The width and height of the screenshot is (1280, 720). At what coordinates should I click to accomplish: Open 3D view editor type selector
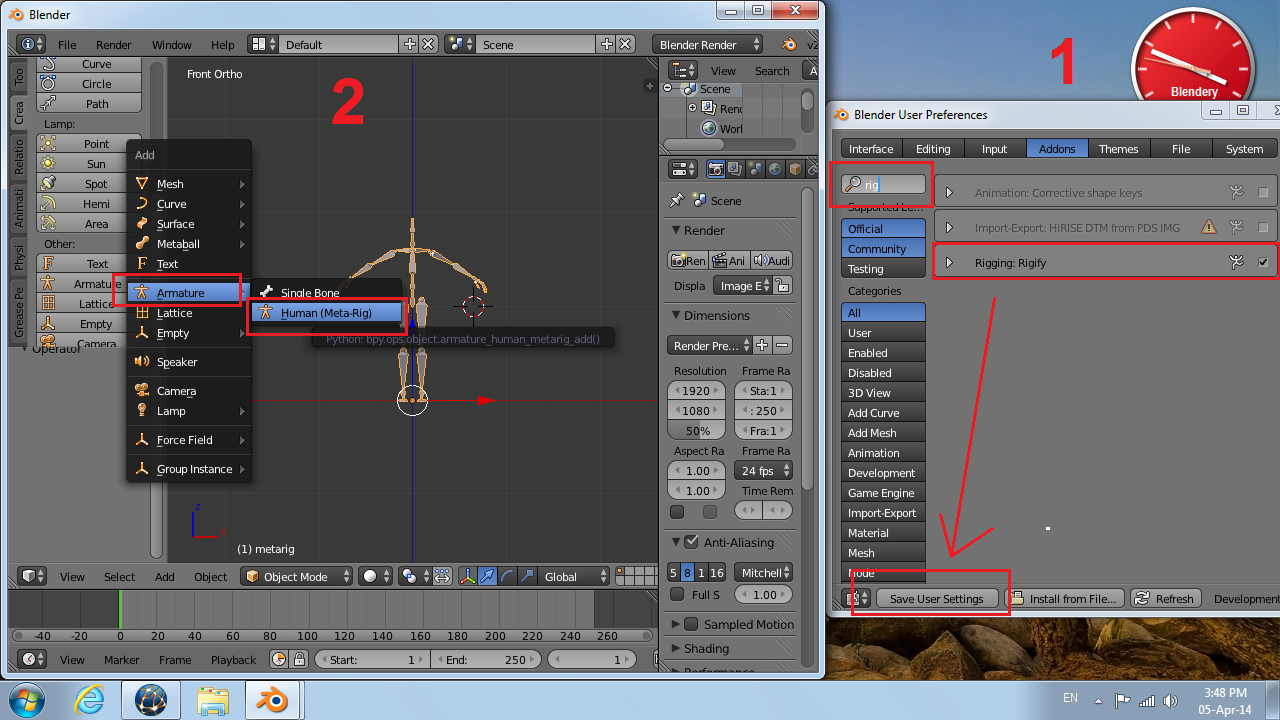click(x=33, y=576)
